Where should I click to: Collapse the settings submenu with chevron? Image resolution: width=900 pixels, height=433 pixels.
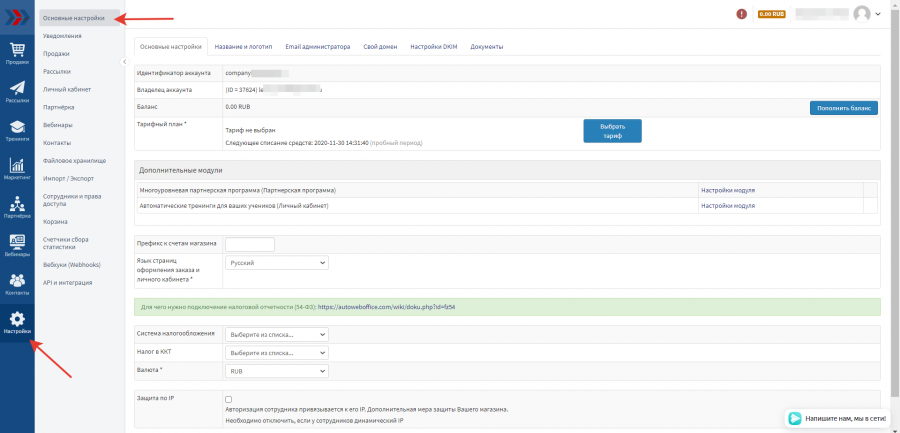coord(125,62)
